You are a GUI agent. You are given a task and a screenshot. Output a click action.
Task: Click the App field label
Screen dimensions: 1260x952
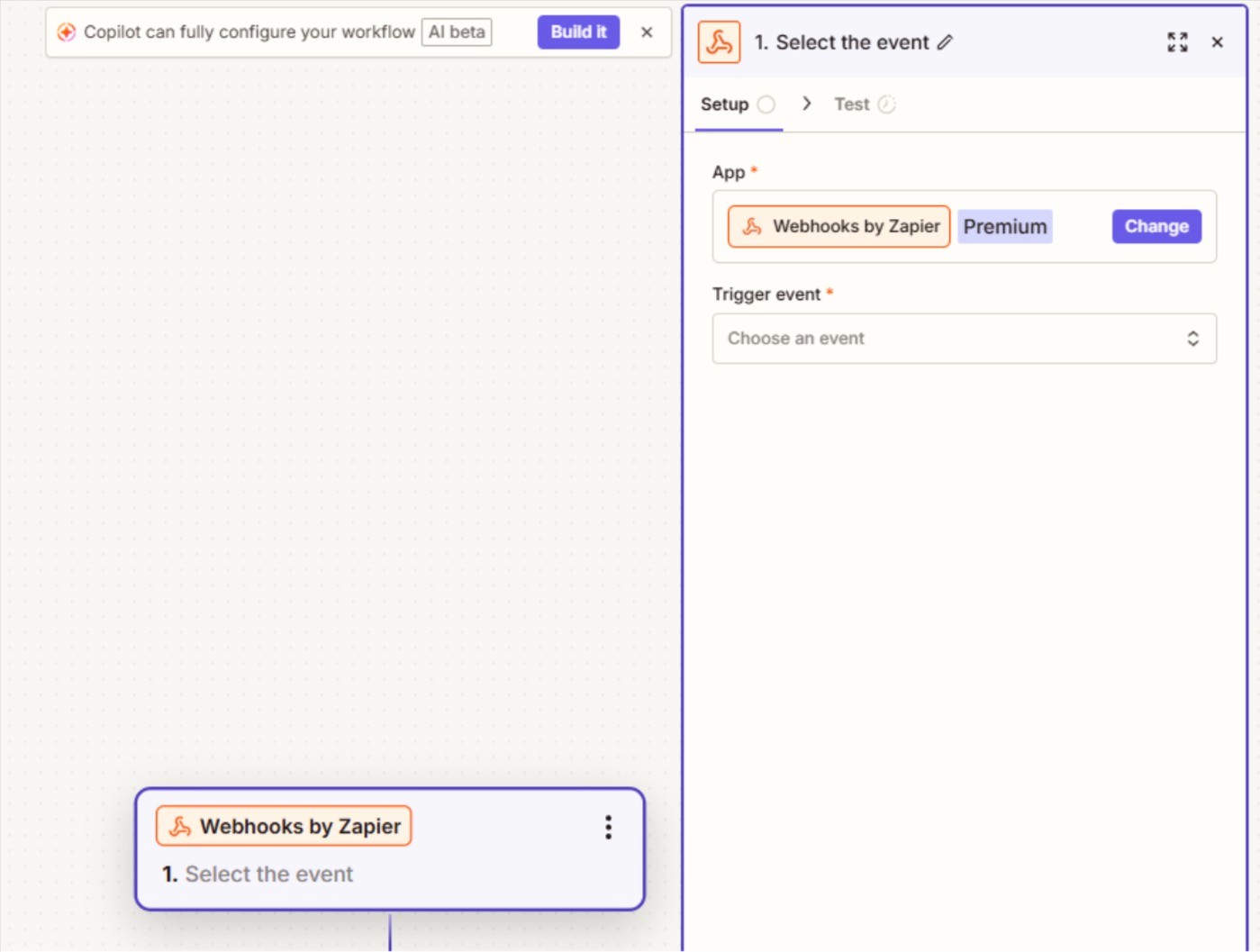[x=729, y=172]
